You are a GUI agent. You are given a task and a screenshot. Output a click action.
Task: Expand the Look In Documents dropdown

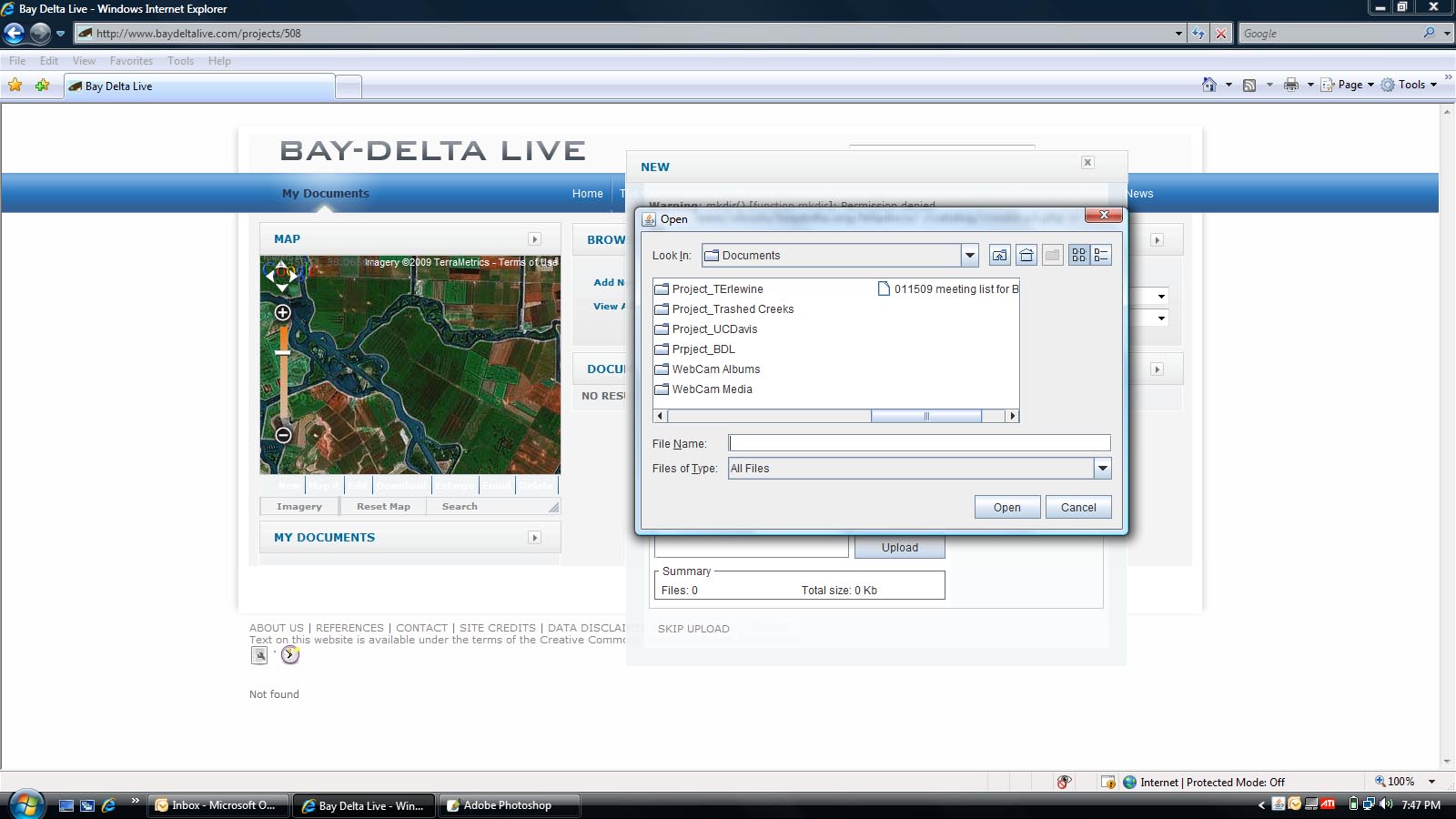pyautogui.click(x=969, y=256)
